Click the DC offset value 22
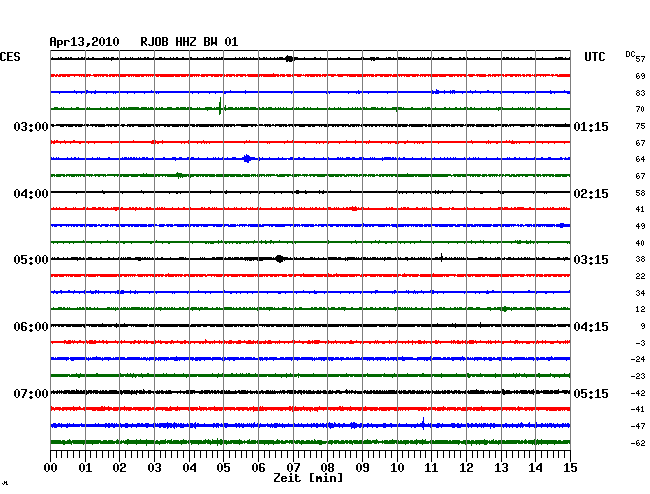The height and width of the screenshot is (494, 650). [x=640, y=276]
